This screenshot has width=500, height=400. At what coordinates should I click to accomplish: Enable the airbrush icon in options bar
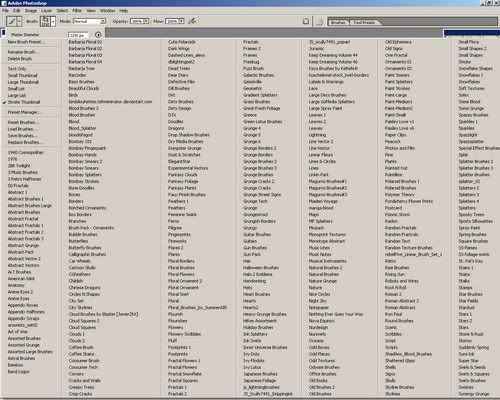point(192,21)
